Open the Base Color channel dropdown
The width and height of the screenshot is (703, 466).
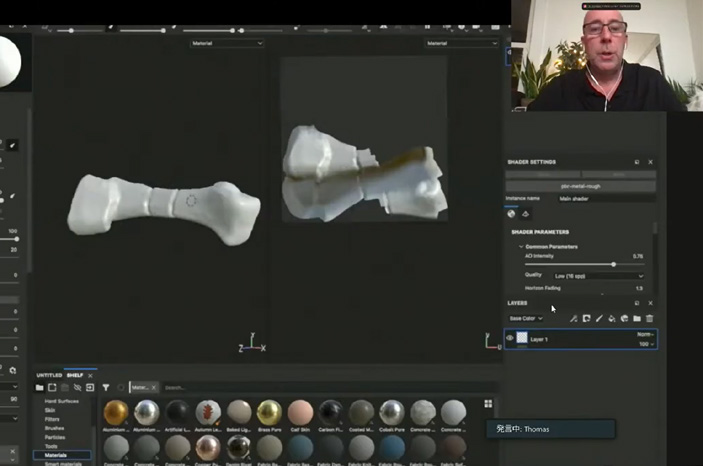click(x=526, y=319)
